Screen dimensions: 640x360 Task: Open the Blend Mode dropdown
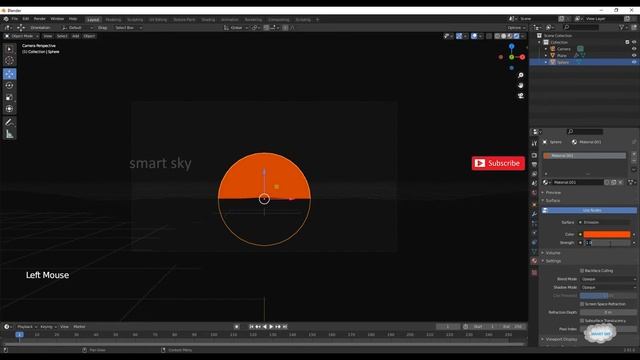pyautogui.click(x=608, y=279)
